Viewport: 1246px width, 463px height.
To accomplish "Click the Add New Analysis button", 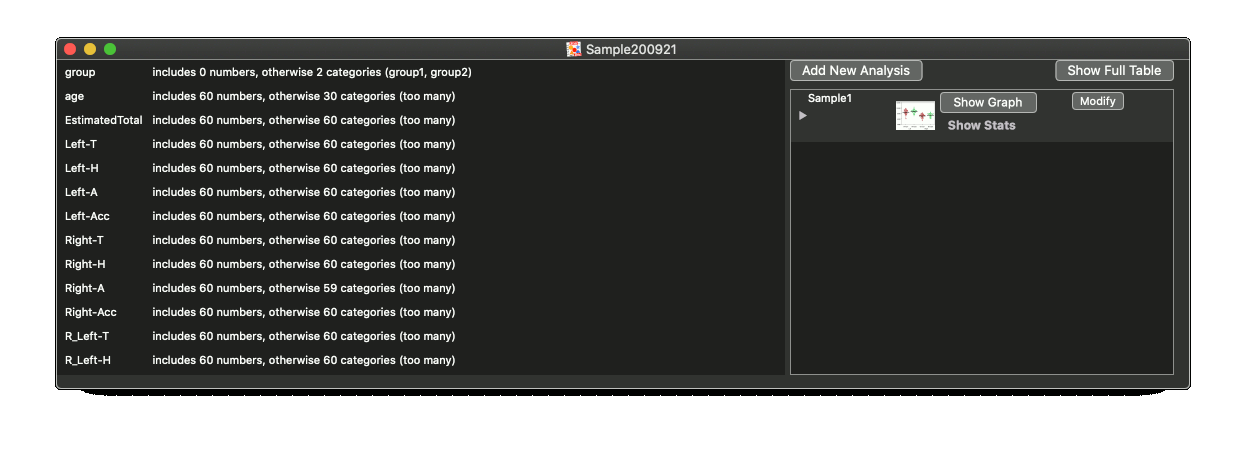I will pyautogui.click(x=856, y=71).
